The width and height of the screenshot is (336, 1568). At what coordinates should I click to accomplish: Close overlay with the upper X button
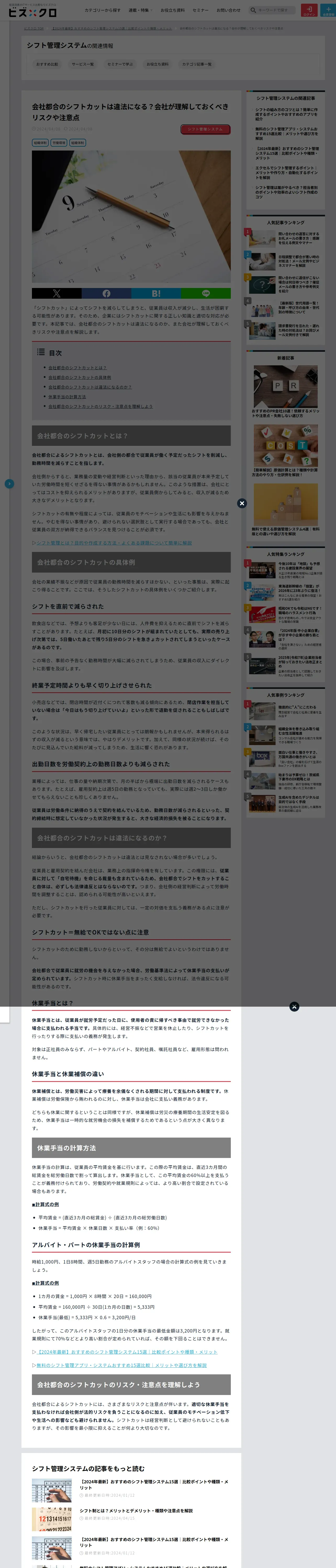[x=242, y=503]
